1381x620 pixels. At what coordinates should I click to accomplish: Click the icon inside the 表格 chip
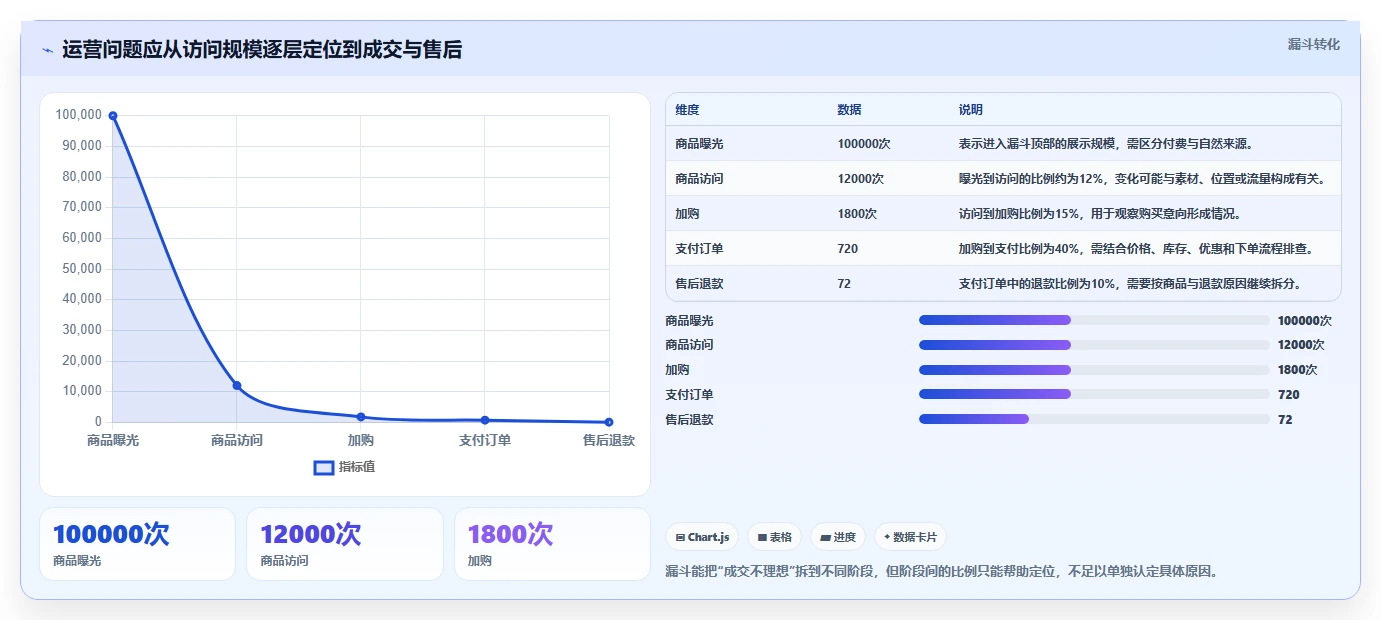coord(762,538)
